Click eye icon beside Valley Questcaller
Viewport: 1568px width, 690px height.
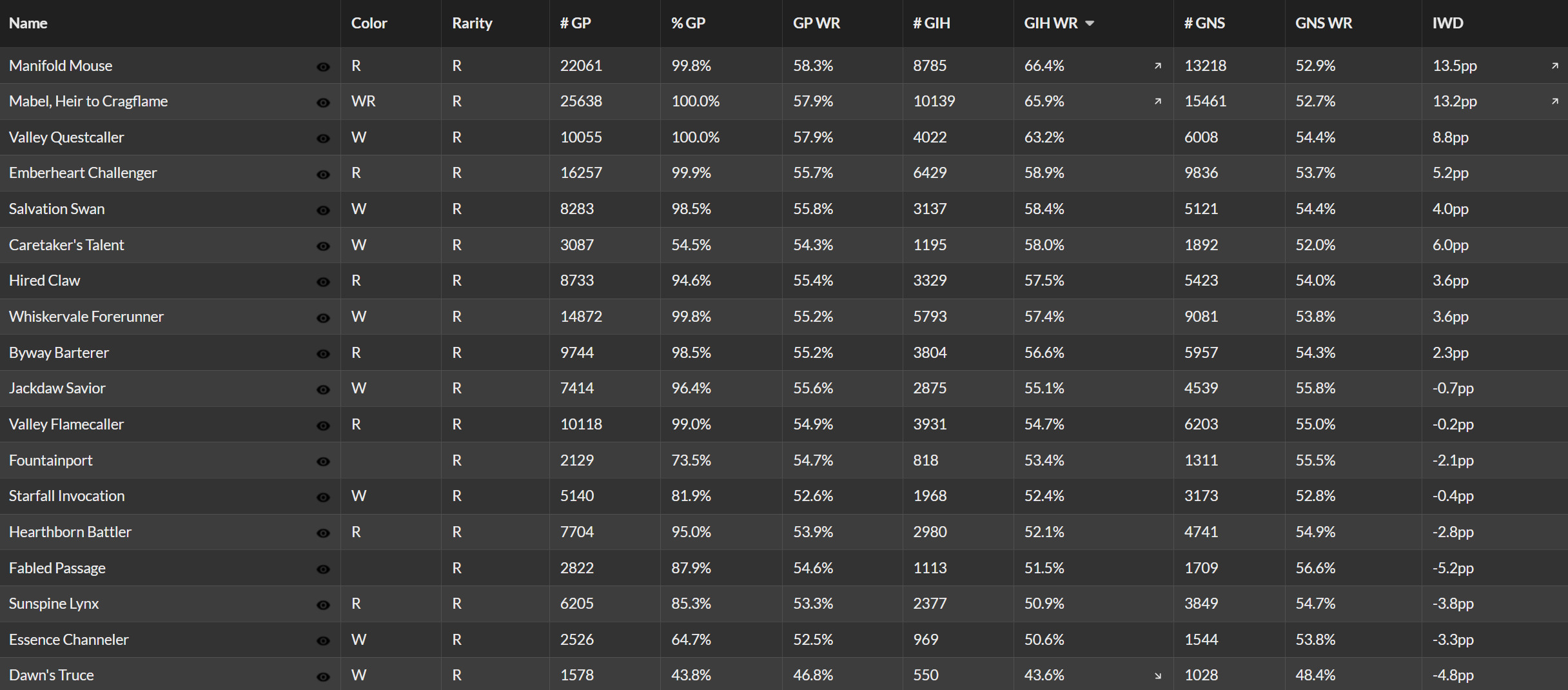click(x=323, y=138)
